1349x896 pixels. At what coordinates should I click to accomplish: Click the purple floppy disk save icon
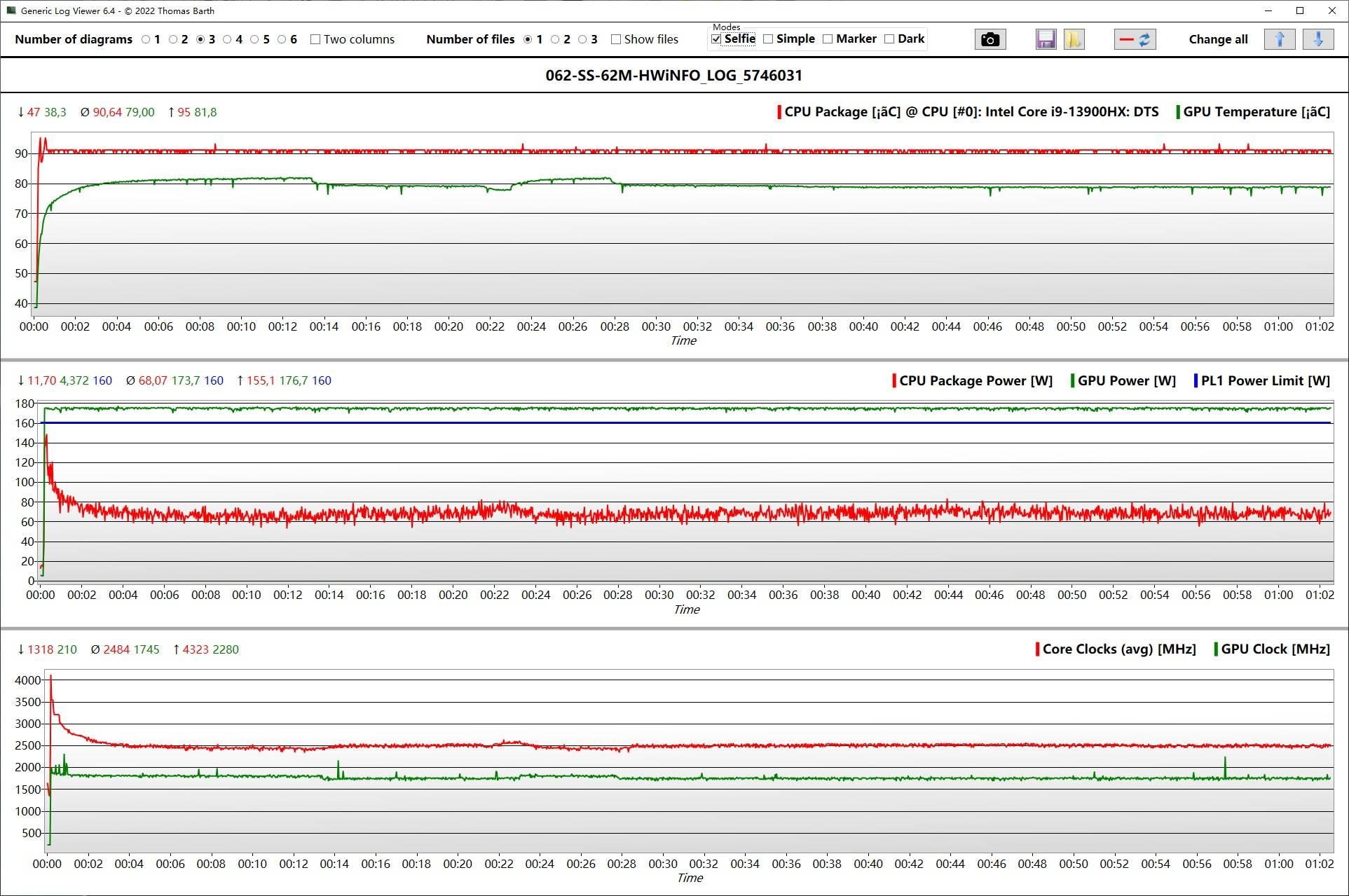tap(1046, 40)
